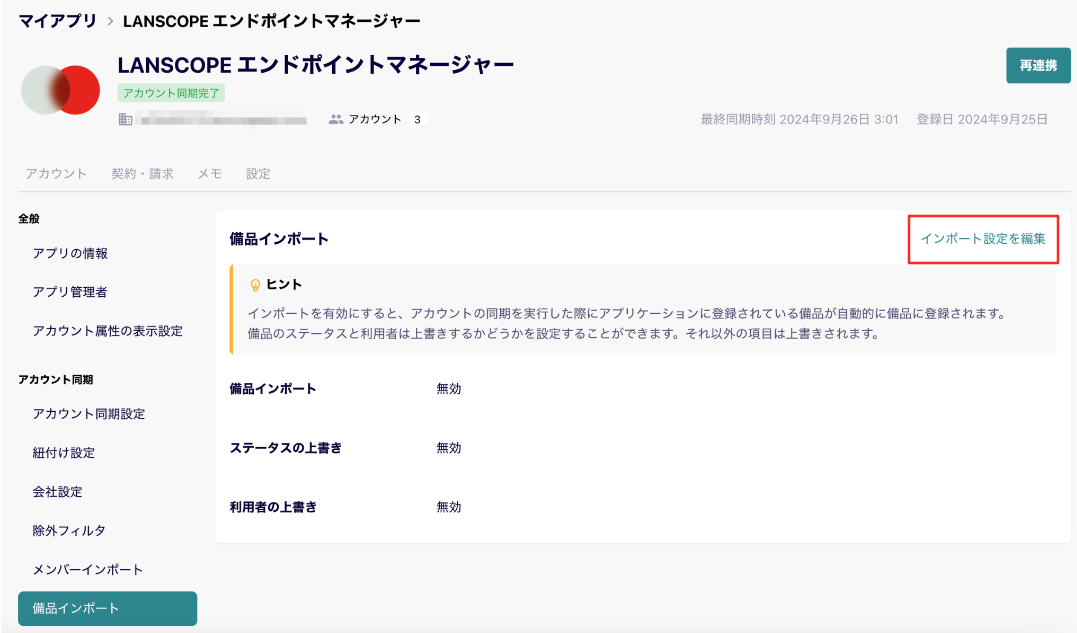Click the building company icon under the title
1077x633 pixels.
[x=125, y=119]
